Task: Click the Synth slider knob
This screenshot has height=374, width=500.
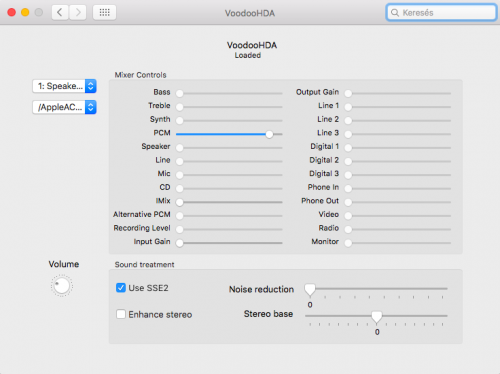Action: (x=180, y=120)
